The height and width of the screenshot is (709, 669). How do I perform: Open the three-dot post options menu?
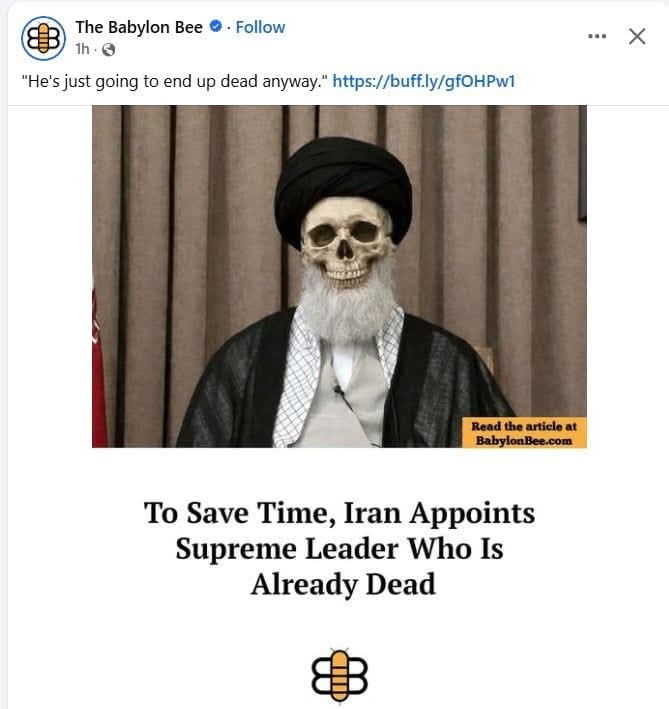[x=597, y=36]
